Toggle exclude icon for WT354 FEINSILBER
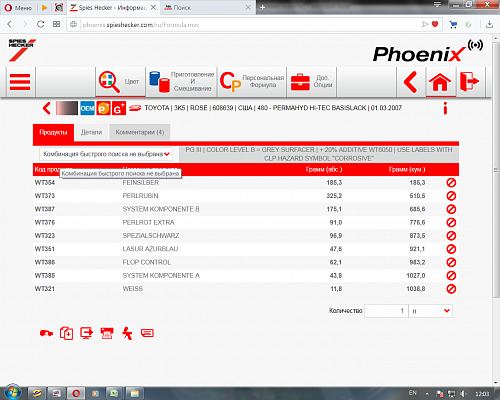Viewport: 500px width, 400px height. click(x=451, y=183)
